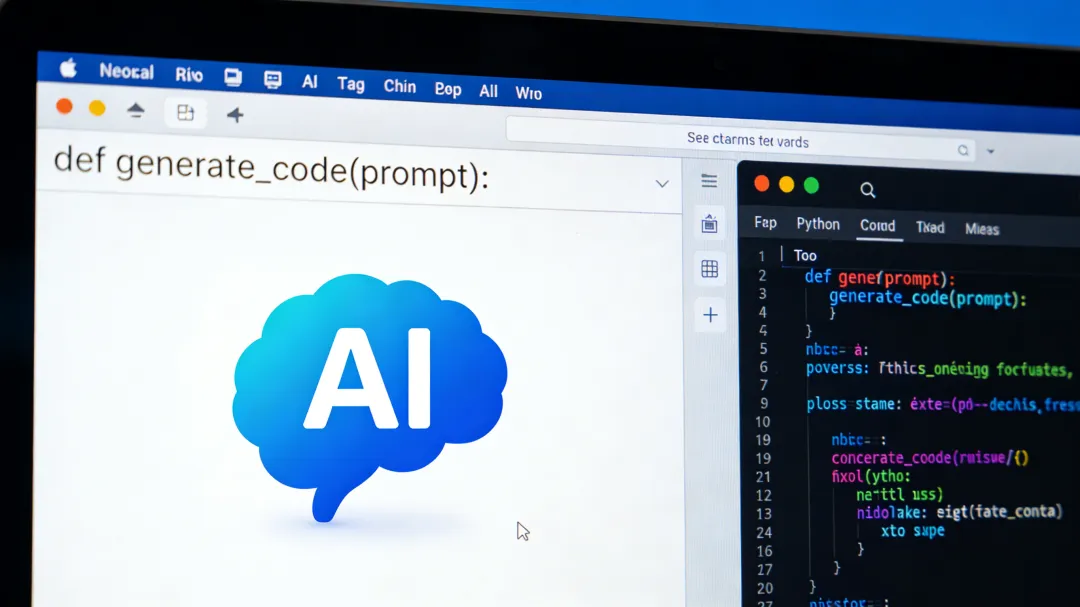Viewport: 1080px width, 607px height.
Task: Click the red close button of code window
Action: click(x=762, y=184)
